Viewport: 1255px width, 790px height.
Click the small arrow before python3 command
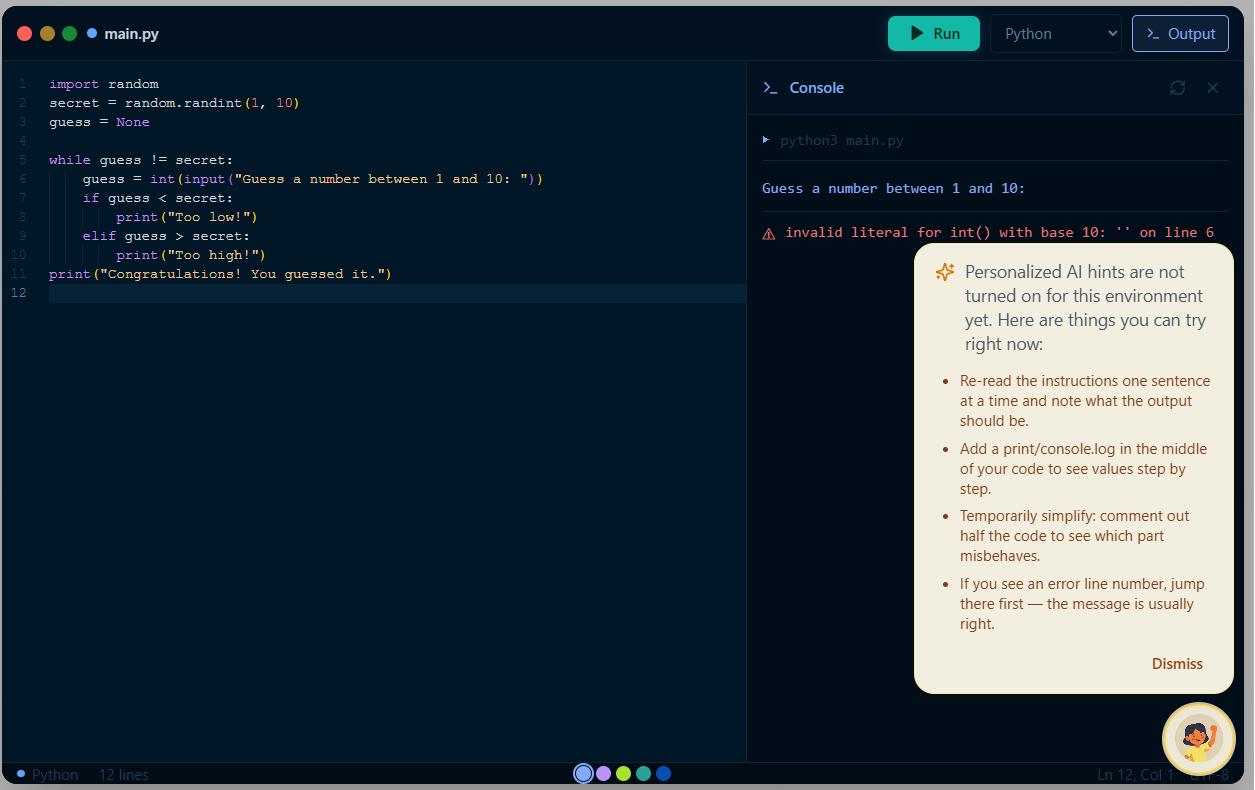(766, 140)
